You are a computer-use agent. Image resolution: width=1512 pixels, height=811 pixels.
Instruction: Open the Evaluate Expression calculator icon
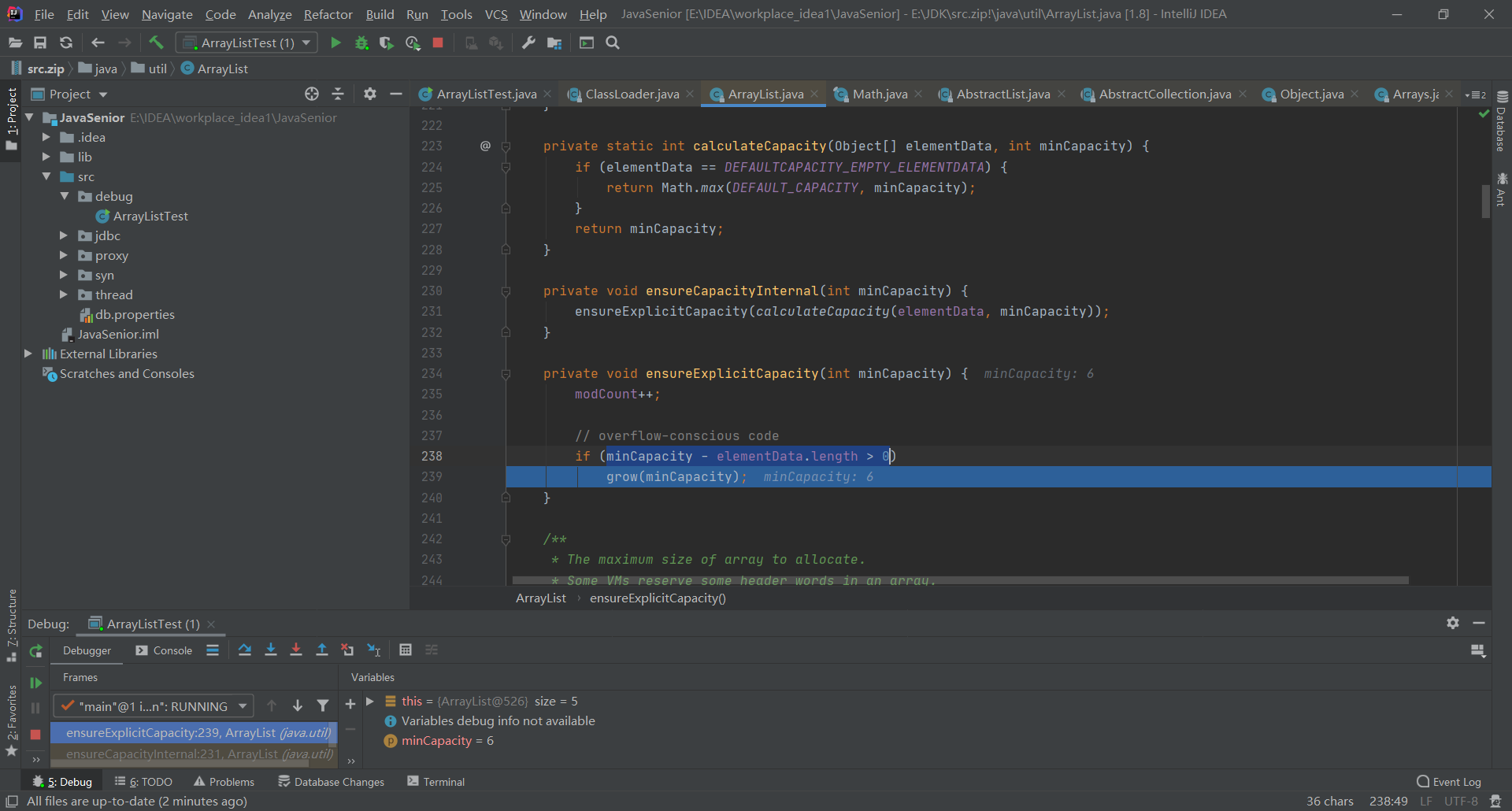[x=406, y=650]
